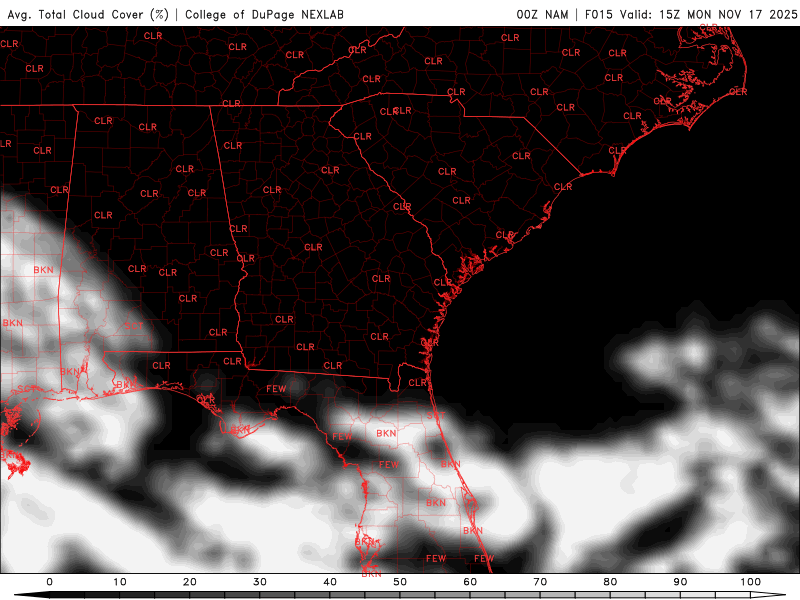The width and height of the screenshot is (800, 600).
Task: Click the SCT label on Florida's northeast coast
Action: pyautogui.click(x=436, y=416)
